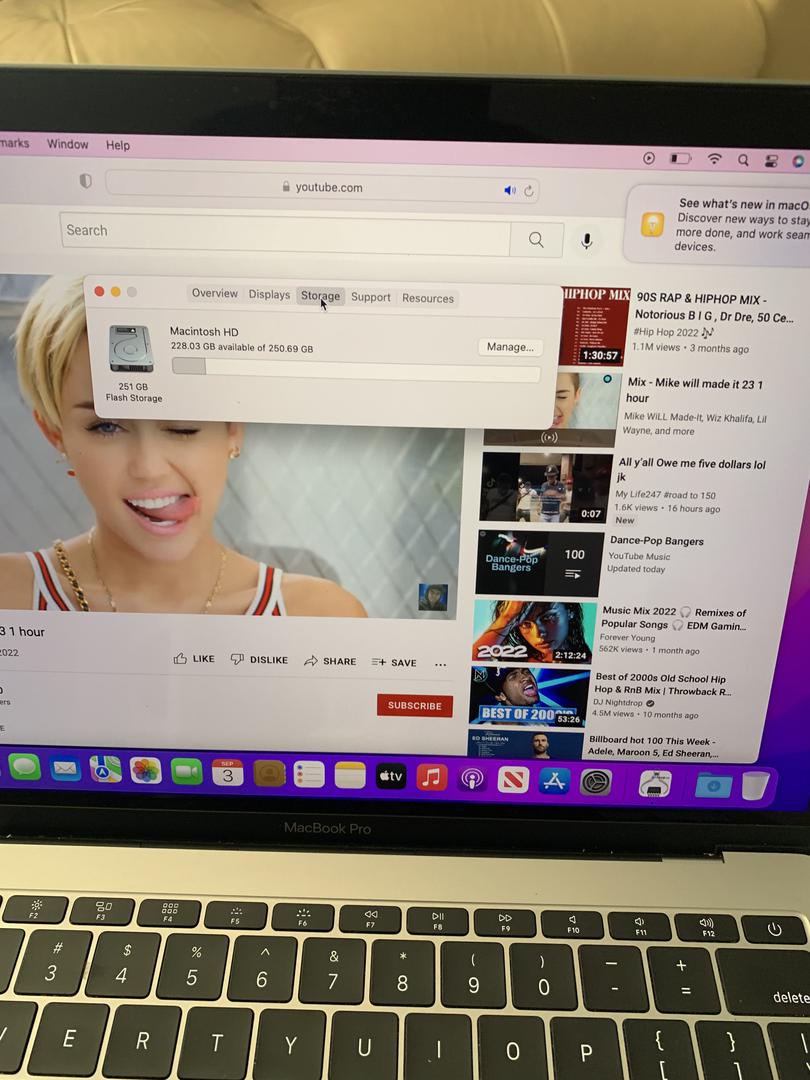Launch the App Store from the Dock
The width and height of the screenshot is (810, 1080).
pos(554,781)
